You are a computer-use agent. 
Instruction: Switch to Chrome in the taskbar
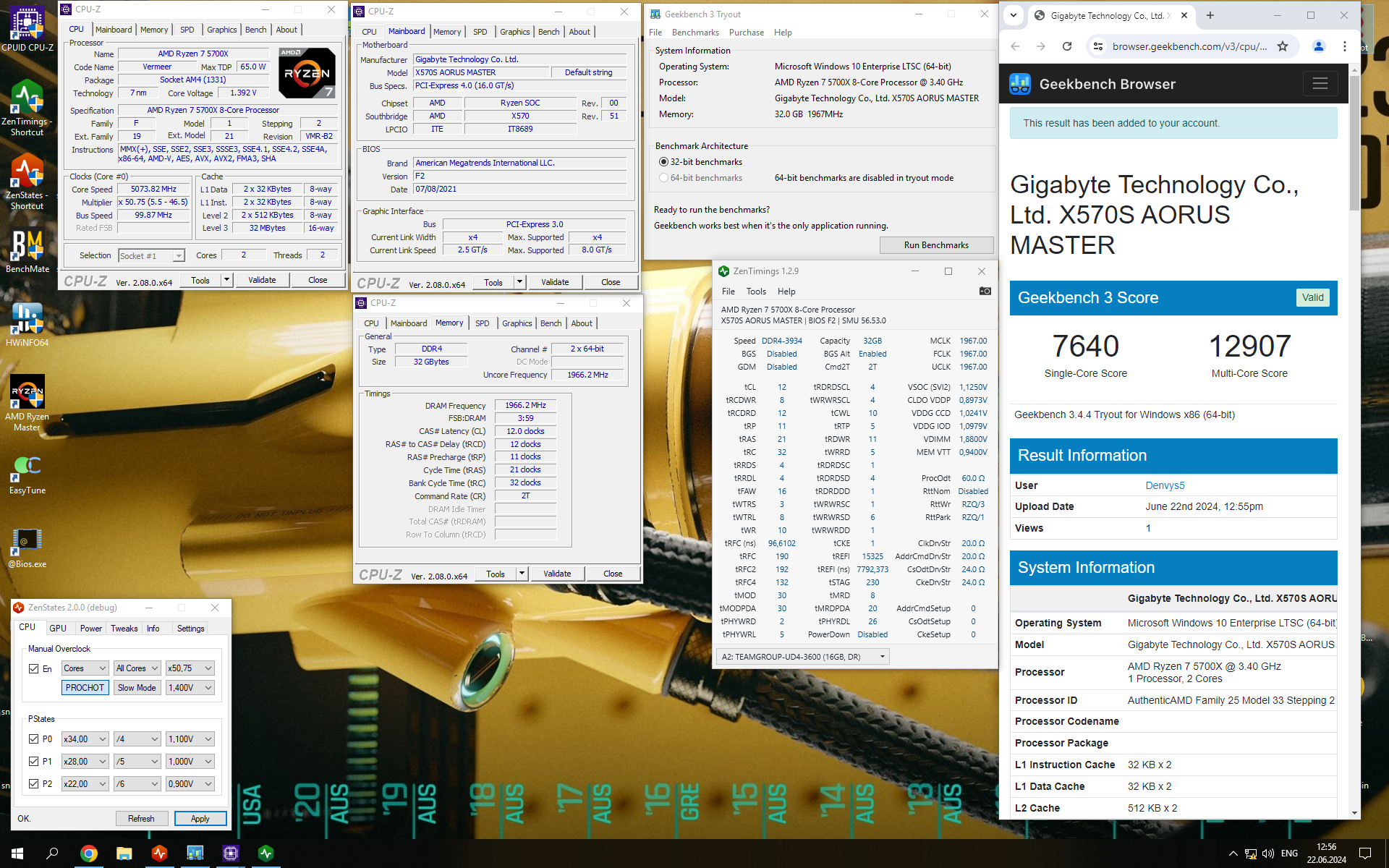click(88, 854)
